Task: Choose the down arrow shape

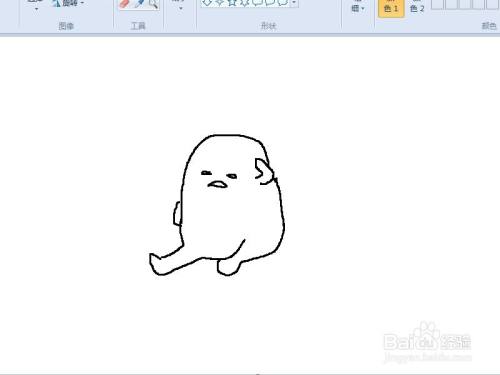Action: point(207,3)
